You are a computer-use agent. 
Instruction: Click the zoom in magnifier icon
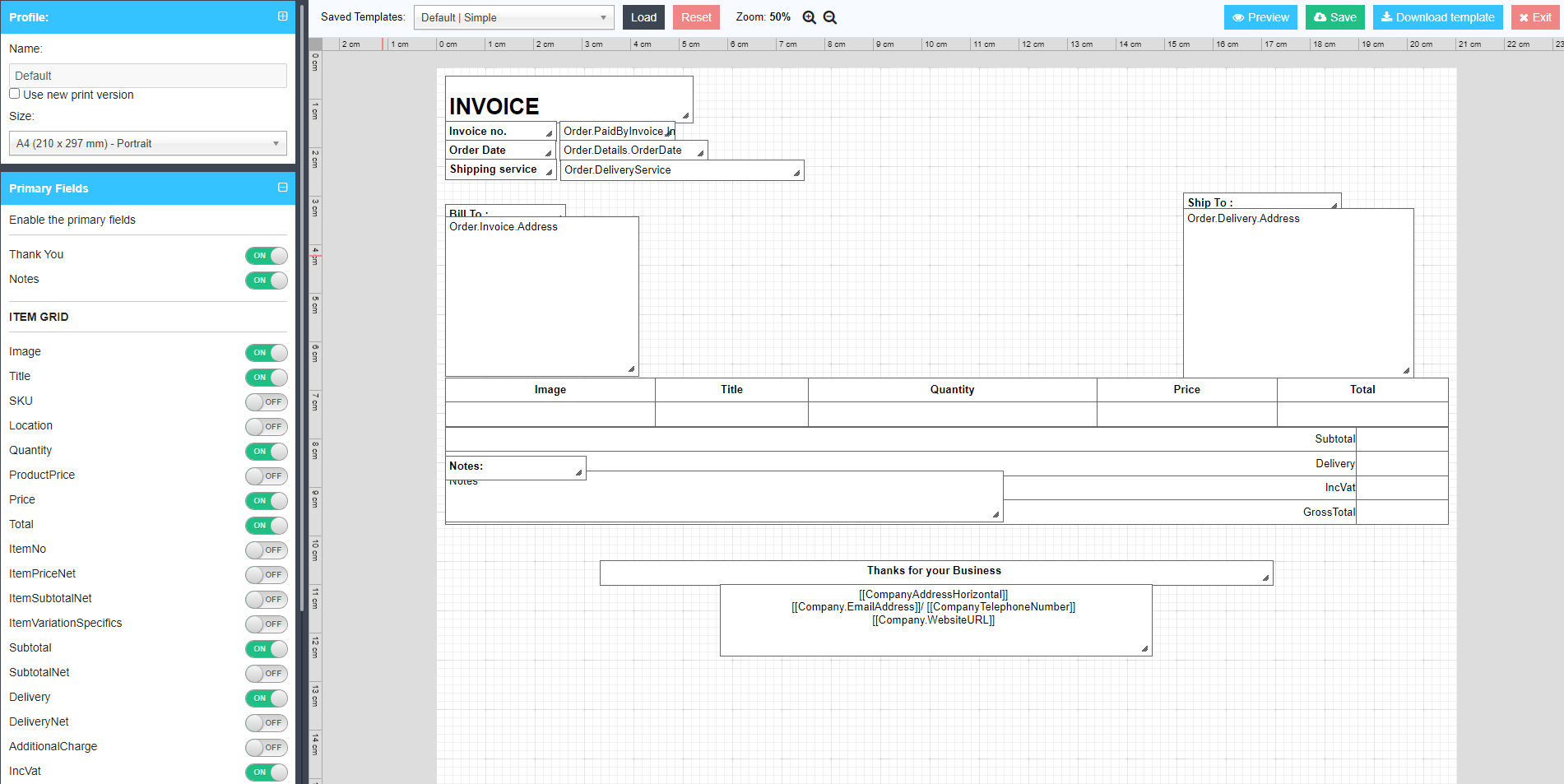810,17
